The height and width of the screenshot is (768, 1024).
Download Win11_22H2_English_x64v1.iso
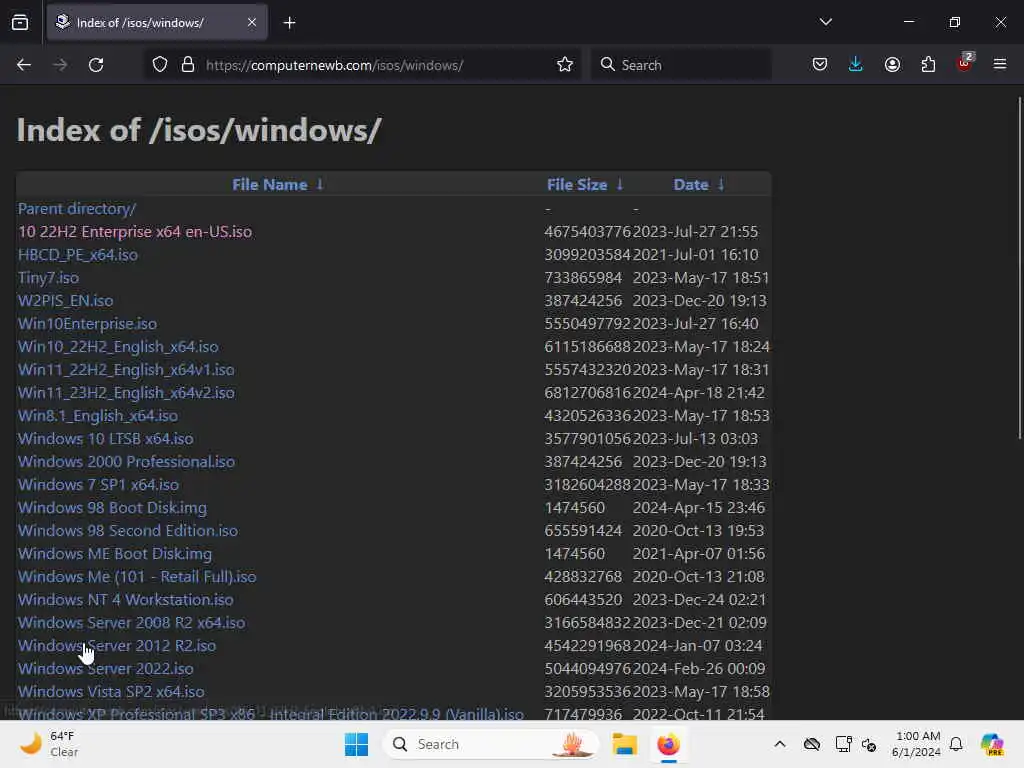tap(126, 370)
